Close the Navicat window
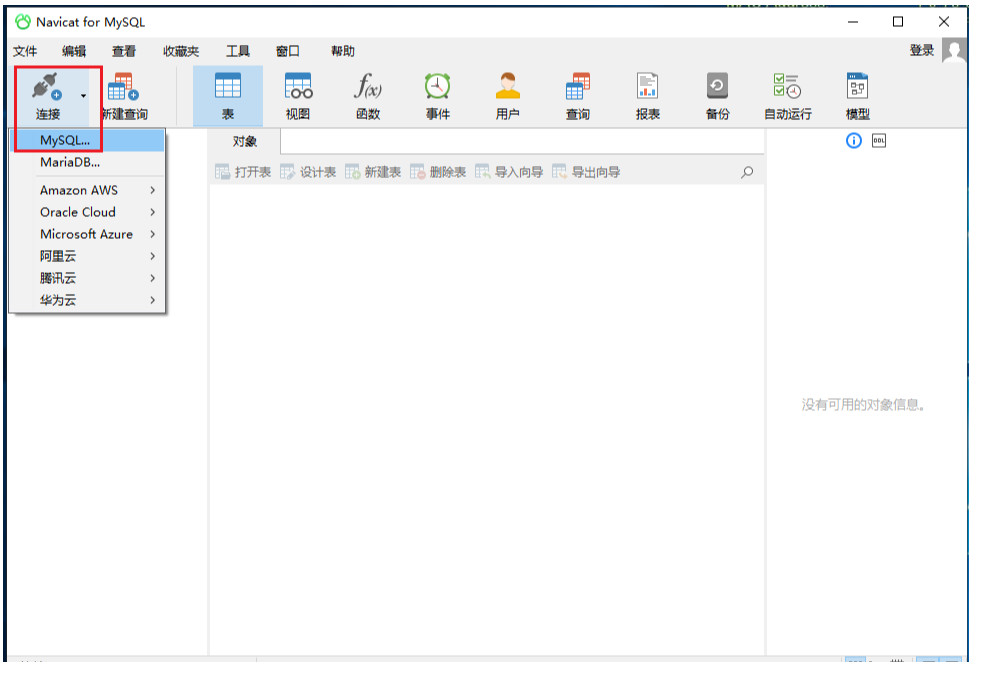The height and width of the screenshot is (700, 984). (944, 22)
